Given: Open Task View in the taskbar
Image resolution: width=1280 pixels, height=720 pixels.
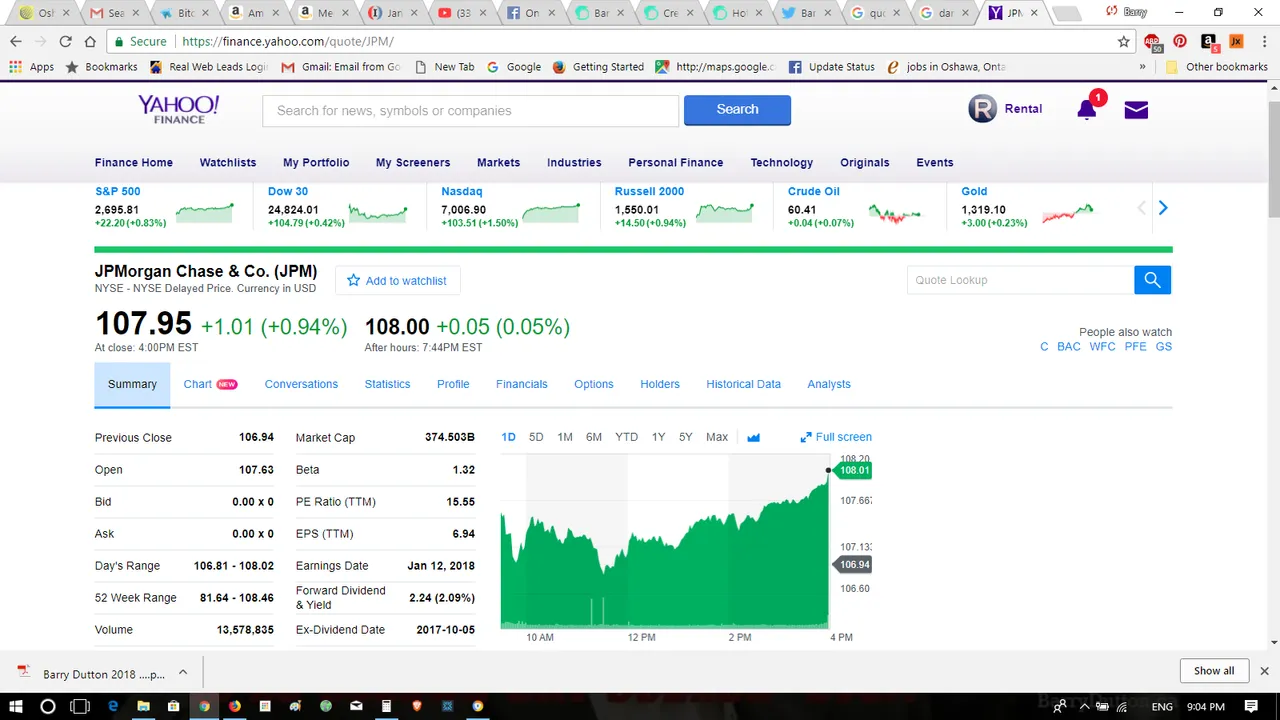Looking at the screenshot, I should [80, 706].
